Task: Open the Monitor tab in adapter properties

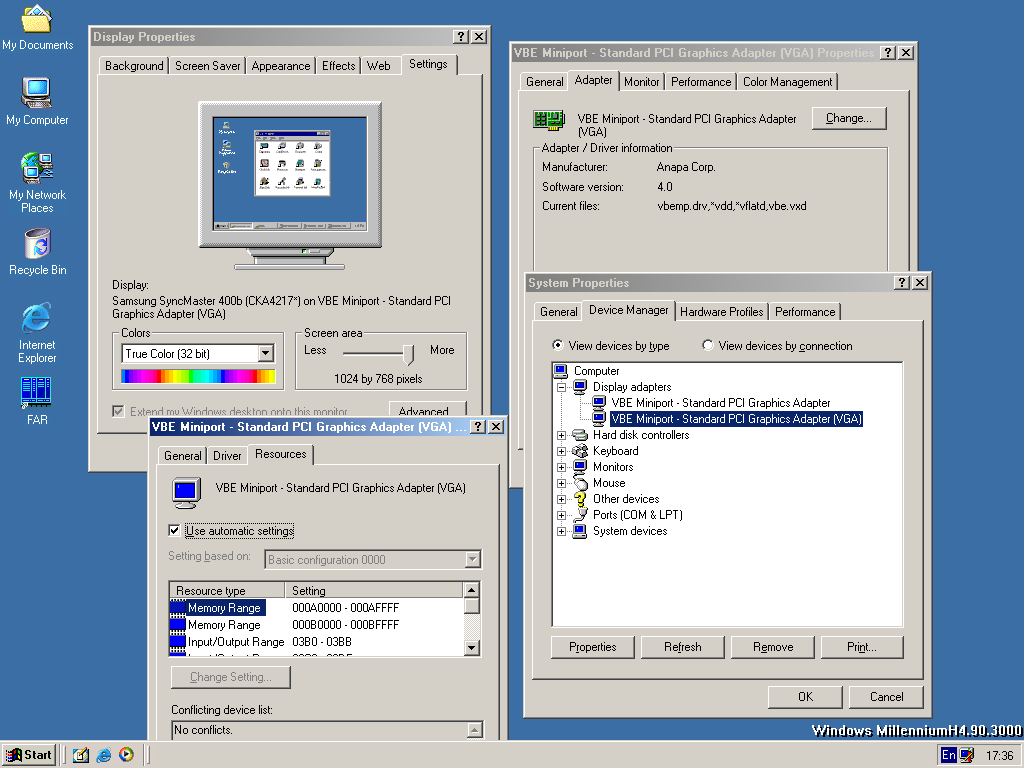Action: [641, 82]
